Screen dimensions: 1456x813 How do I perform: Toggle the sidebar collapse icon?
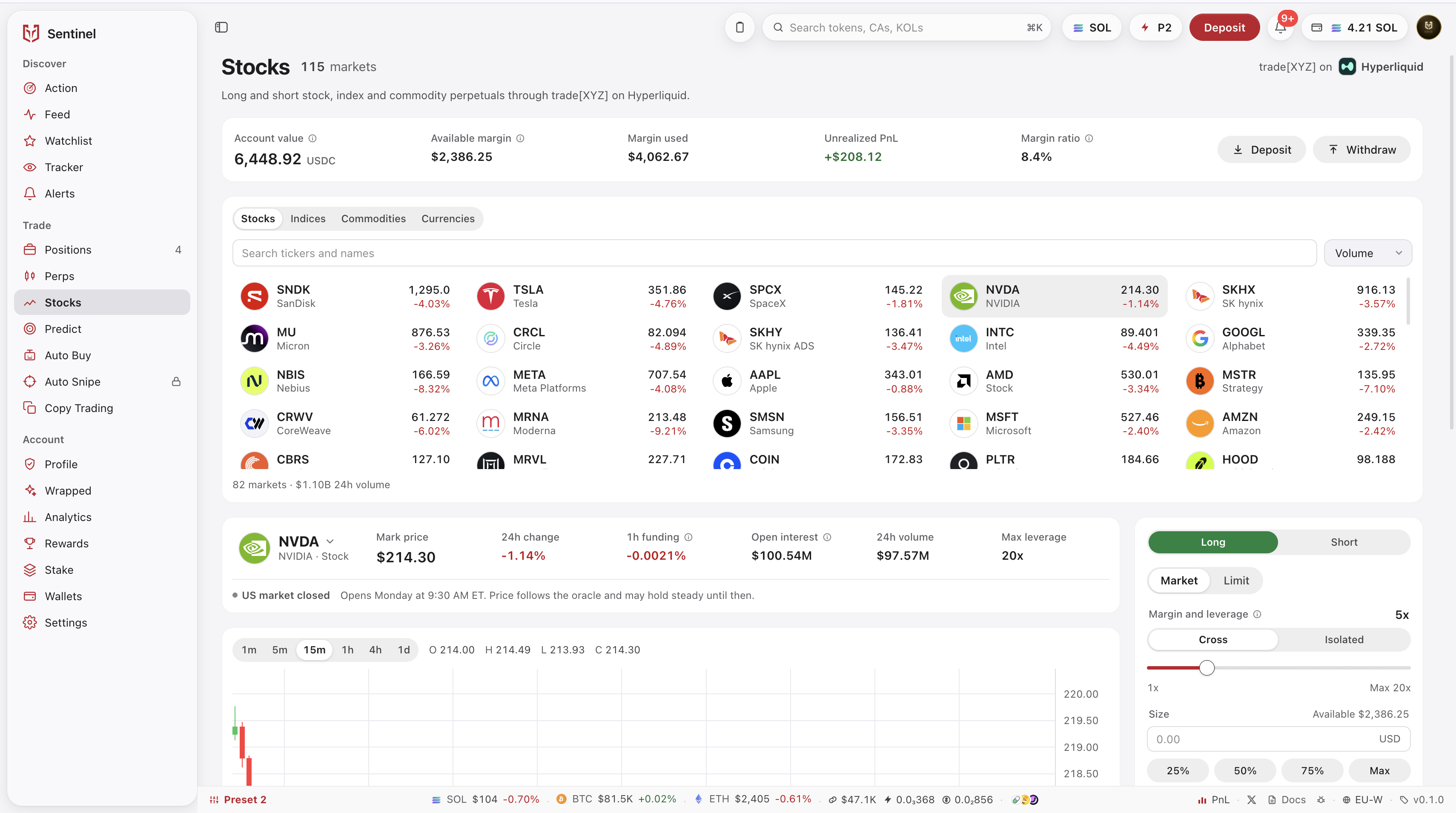pos(221,27)
